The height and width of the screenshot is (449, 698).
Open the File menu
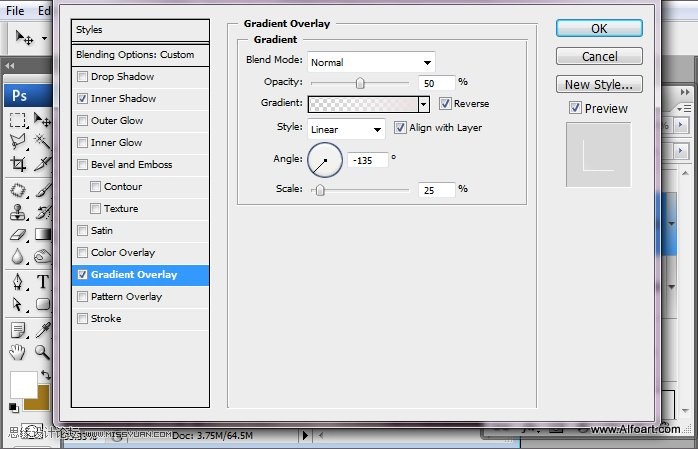coord(15,10)
